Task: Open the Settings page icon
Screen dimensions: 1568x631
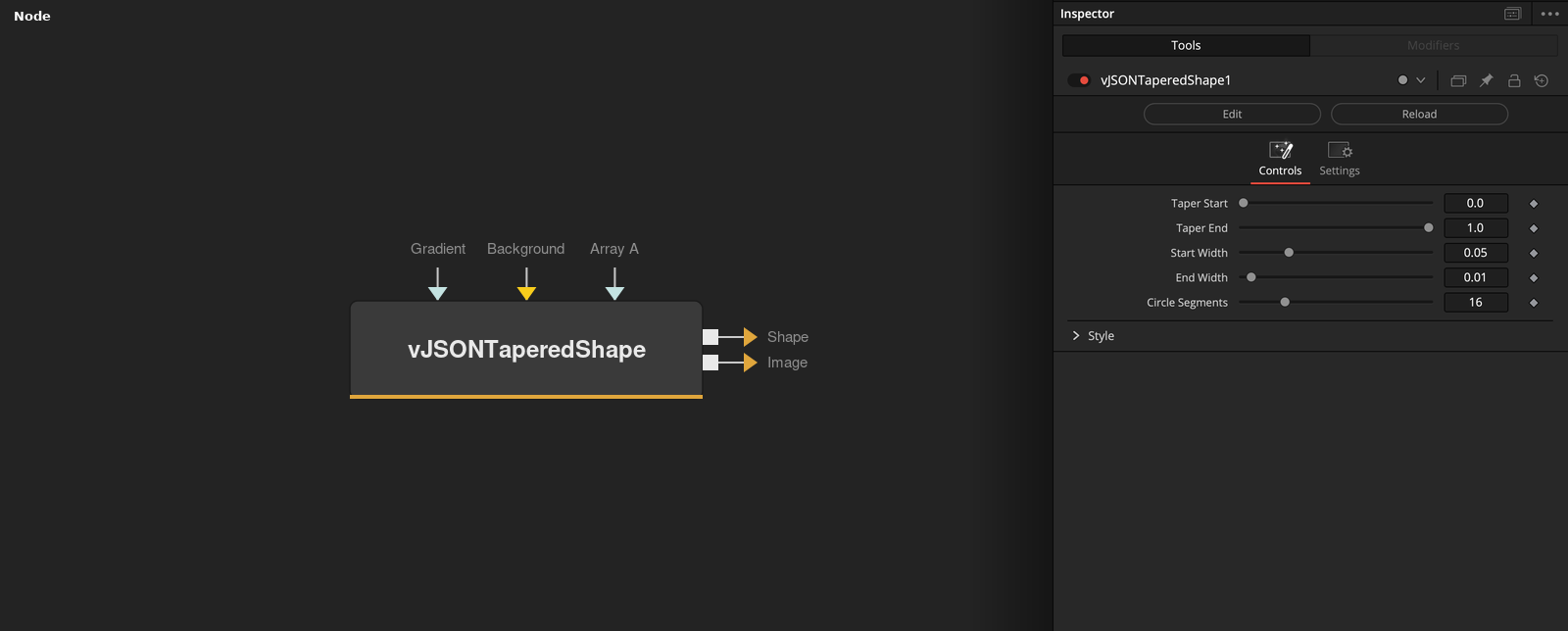Action: (1340, 150)
